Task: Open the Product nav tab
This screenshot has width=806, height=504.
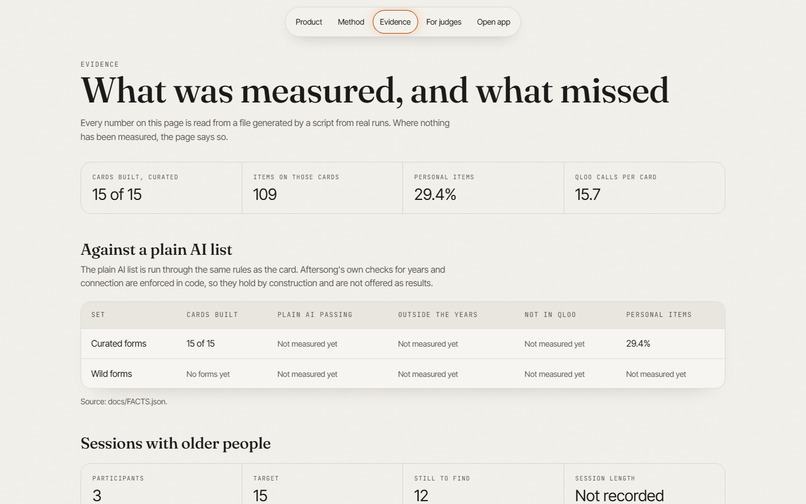Action: (x=308, y=22)
